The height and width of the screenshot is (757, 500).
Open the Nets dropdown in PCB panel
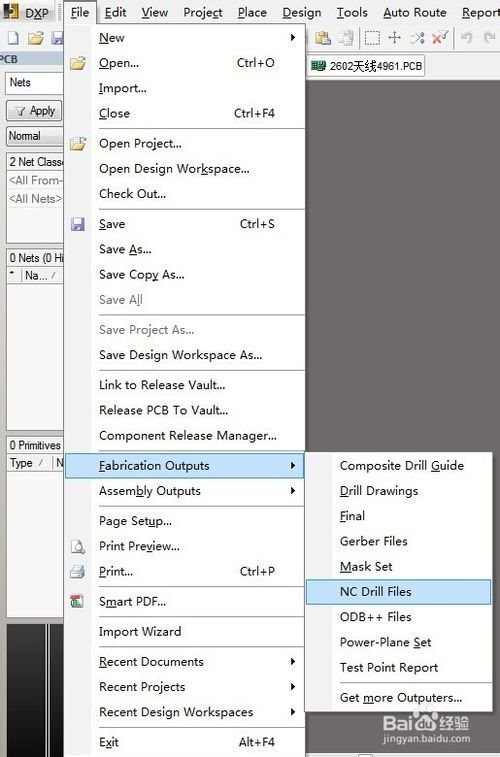point(34,83)
